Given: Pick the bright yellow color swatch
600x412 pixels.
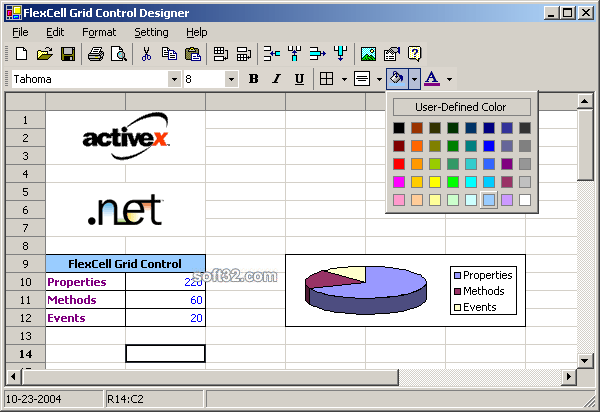Looking at the screenshot, I should 435,182.
